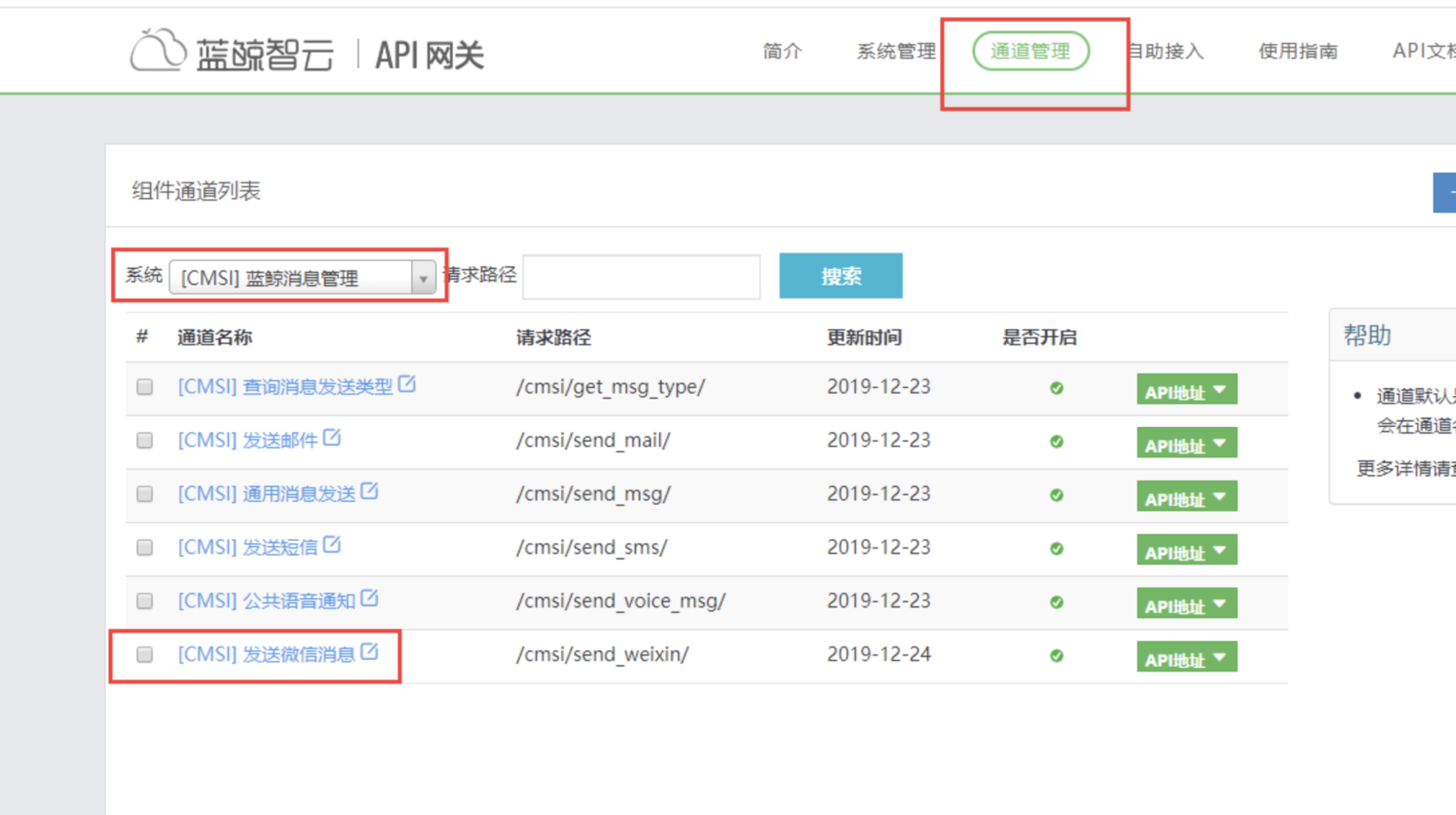Click the 2019-12-24 date cell
This screenshot has height=815, width=1456.
[879, 654]
